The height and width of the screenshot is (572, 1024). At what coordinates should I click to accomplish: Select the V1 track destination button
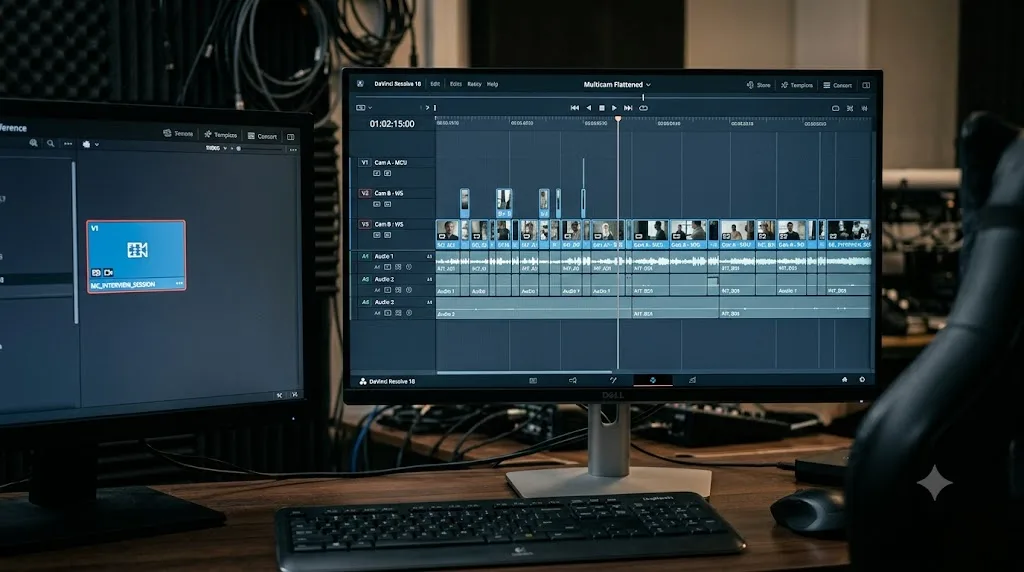(364, 163)
